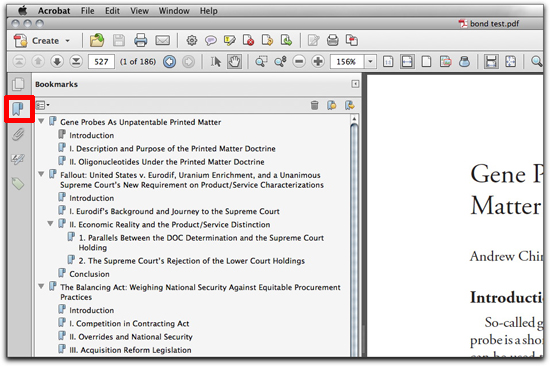Viewport: 550px width, 366px height.
Task: Collapse the Fallout: United States bookmark
Action: [x=41, y=174]
